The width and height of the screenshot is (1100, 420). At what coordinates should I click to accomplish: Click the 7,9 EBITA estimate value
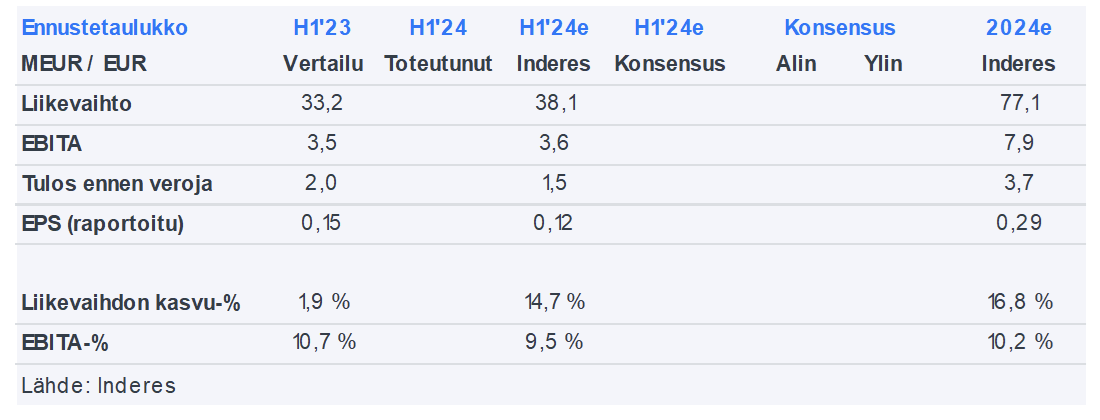[x=1018, y=143]
